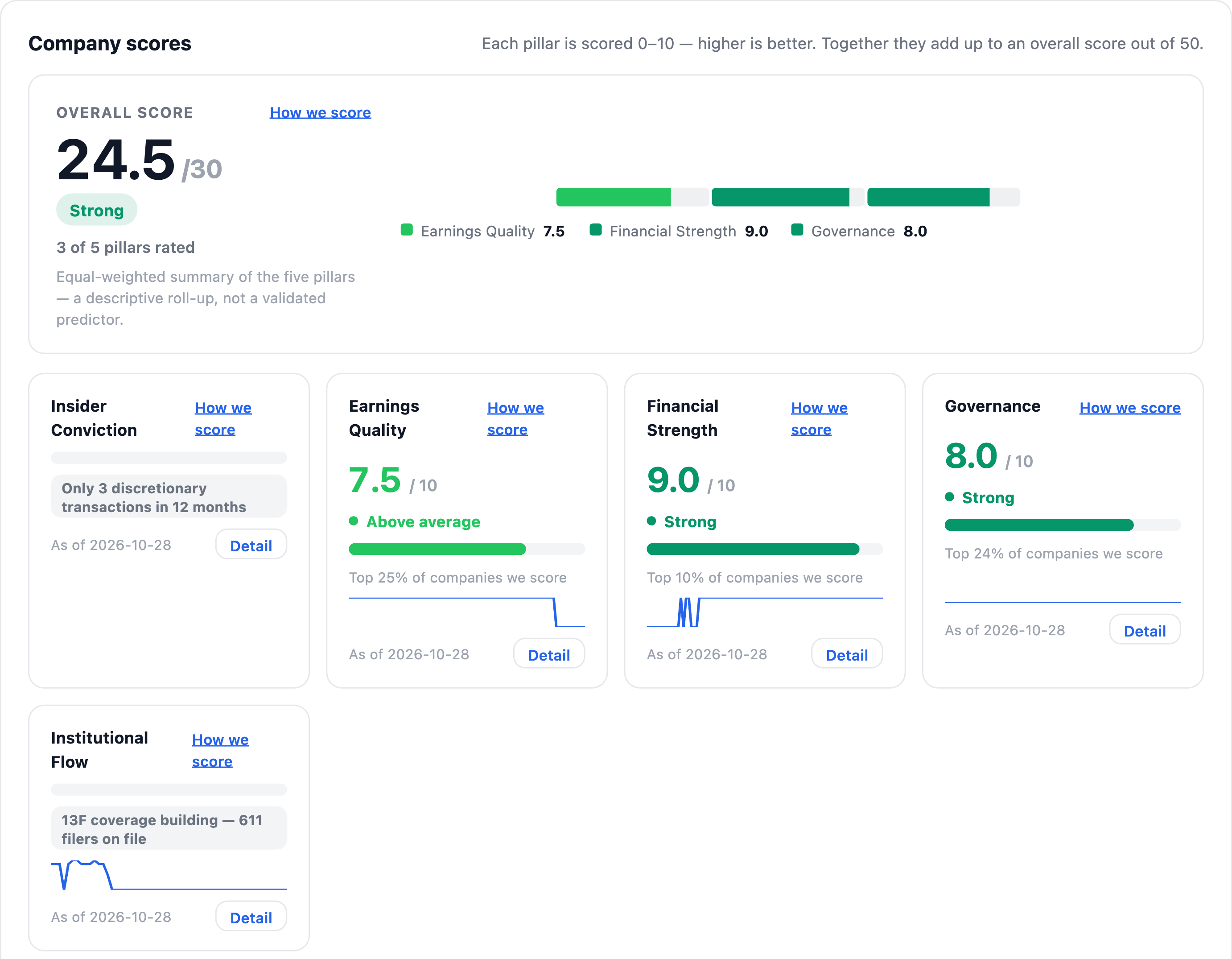
Task: Click the Earnings Quality legend color square
Action: coord(407,230)
